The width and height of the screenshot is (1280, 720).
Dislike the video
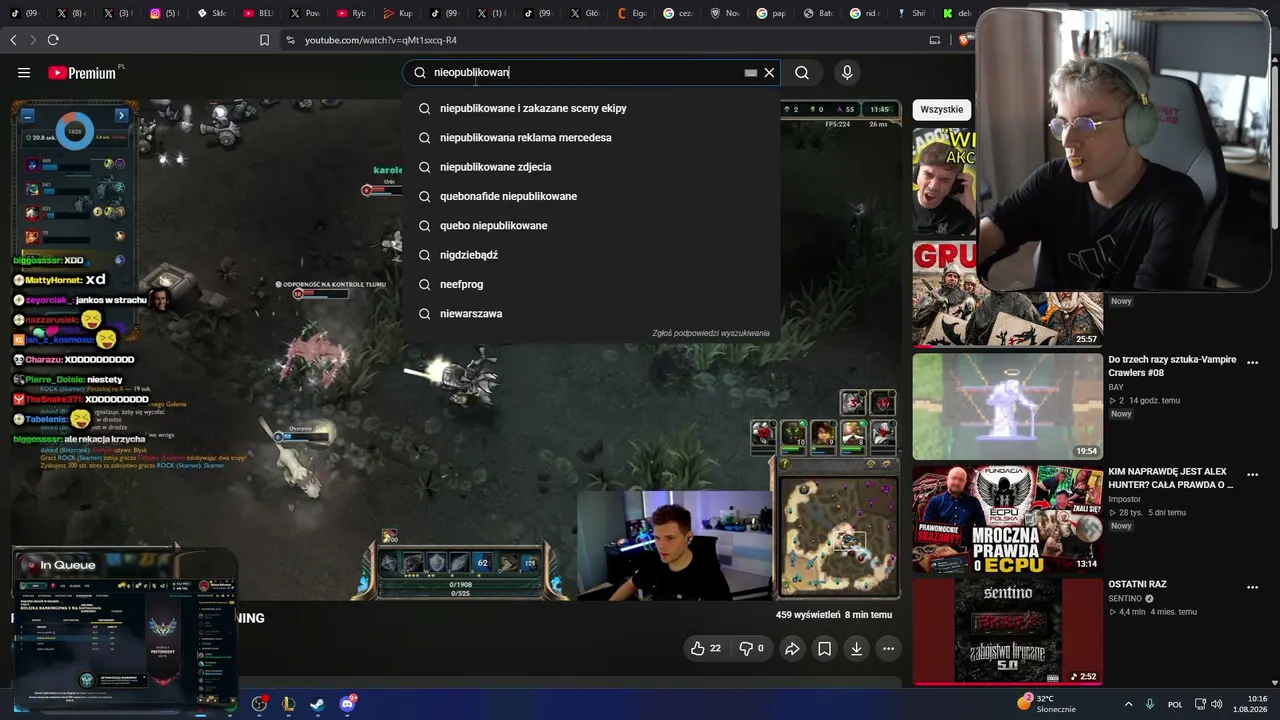click(751, 648)
